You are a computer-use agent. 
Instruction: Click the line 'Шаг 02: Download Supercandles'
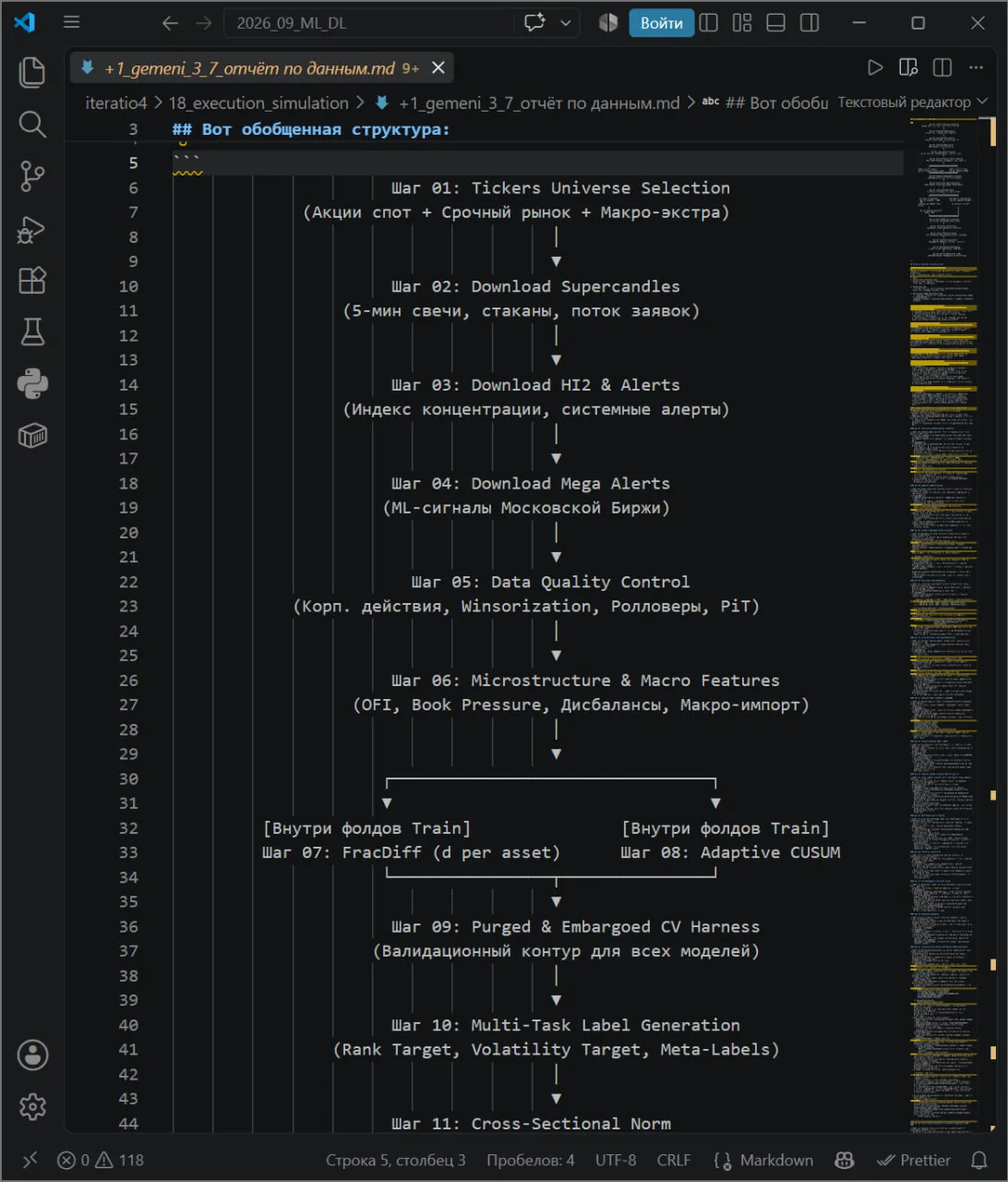click(535, 286)
